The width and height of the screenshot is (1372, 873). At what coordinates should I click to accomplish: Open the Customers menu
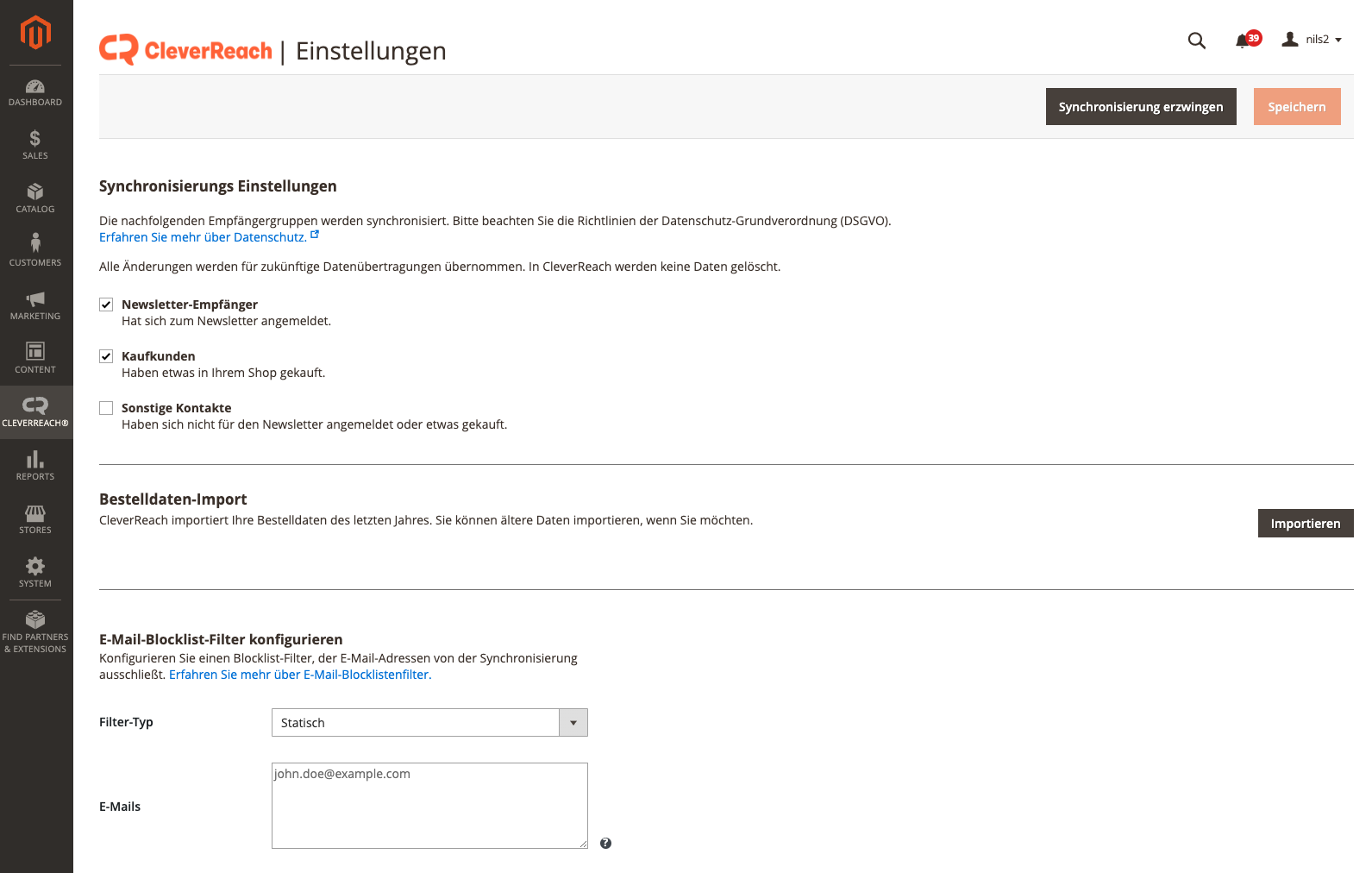pyautogui.click(x=35, y=252)
